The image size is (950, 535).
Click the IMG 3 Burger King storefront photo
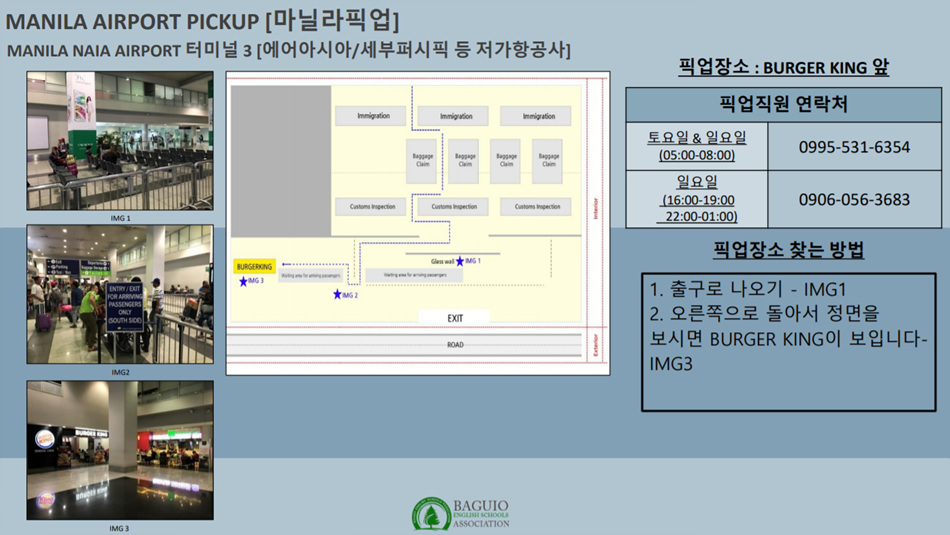(120, 450)
